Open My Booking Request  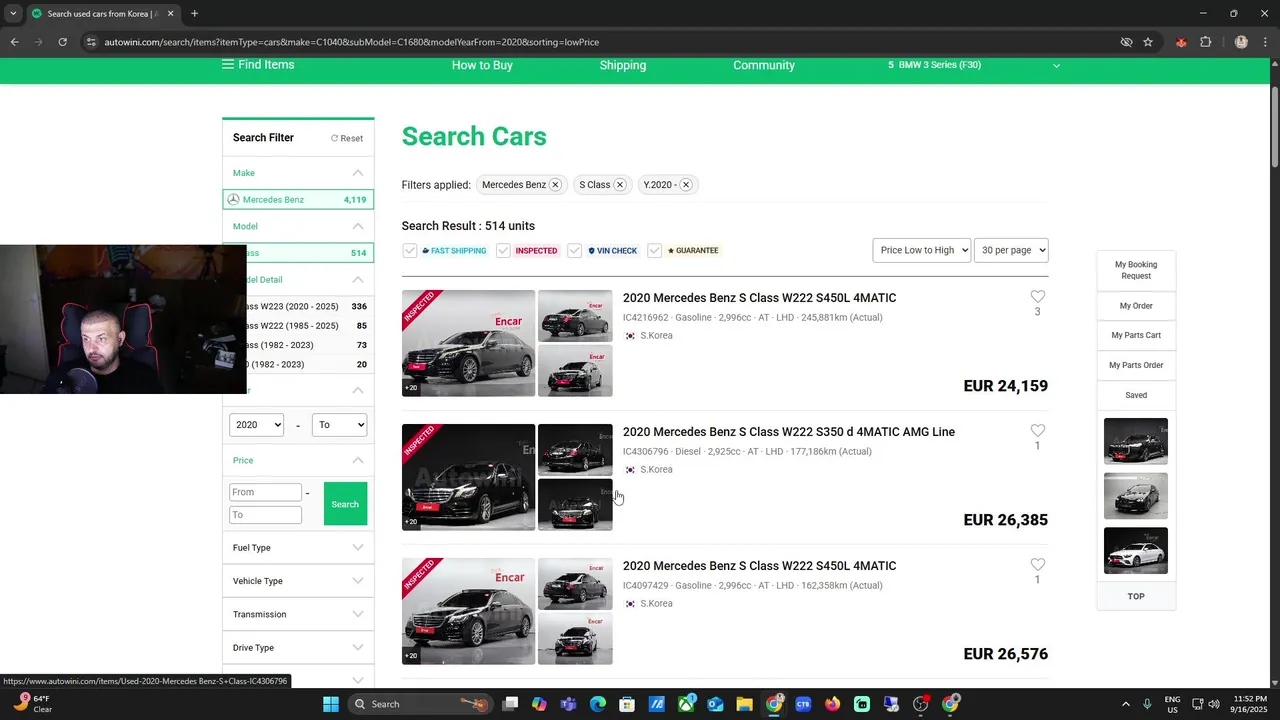pos(1136,270)
